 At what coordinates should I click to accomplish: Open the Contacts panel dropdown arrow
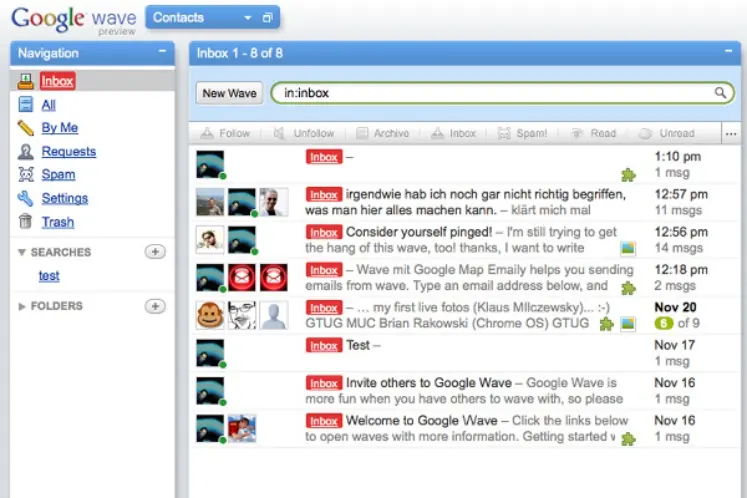[x=248, y=18]
